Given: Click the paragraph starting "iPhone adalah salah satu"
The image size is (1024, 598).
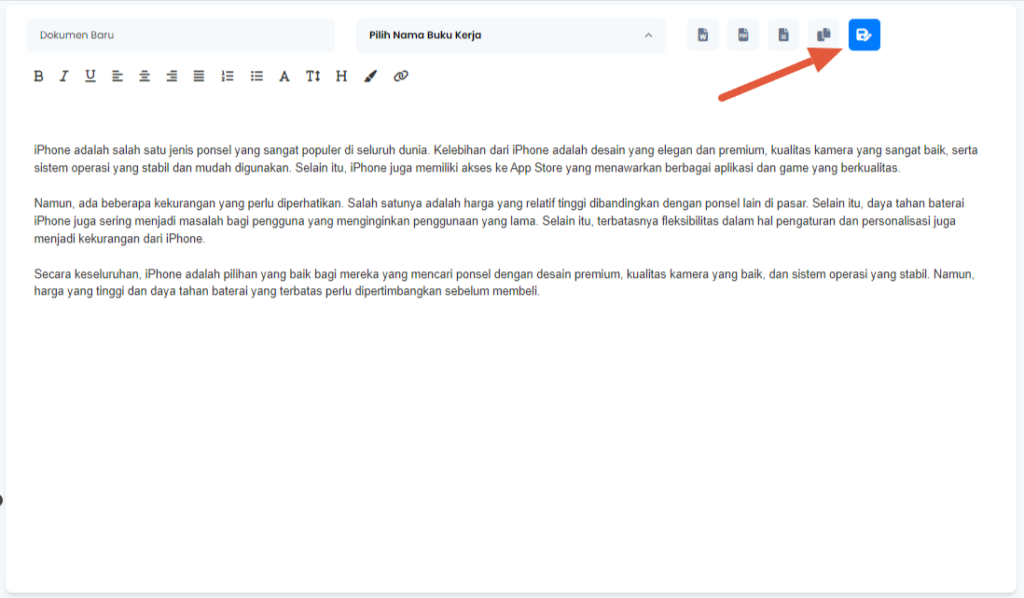Looking at the screenshot, I should pyautogui.click(x=506, y=159).
